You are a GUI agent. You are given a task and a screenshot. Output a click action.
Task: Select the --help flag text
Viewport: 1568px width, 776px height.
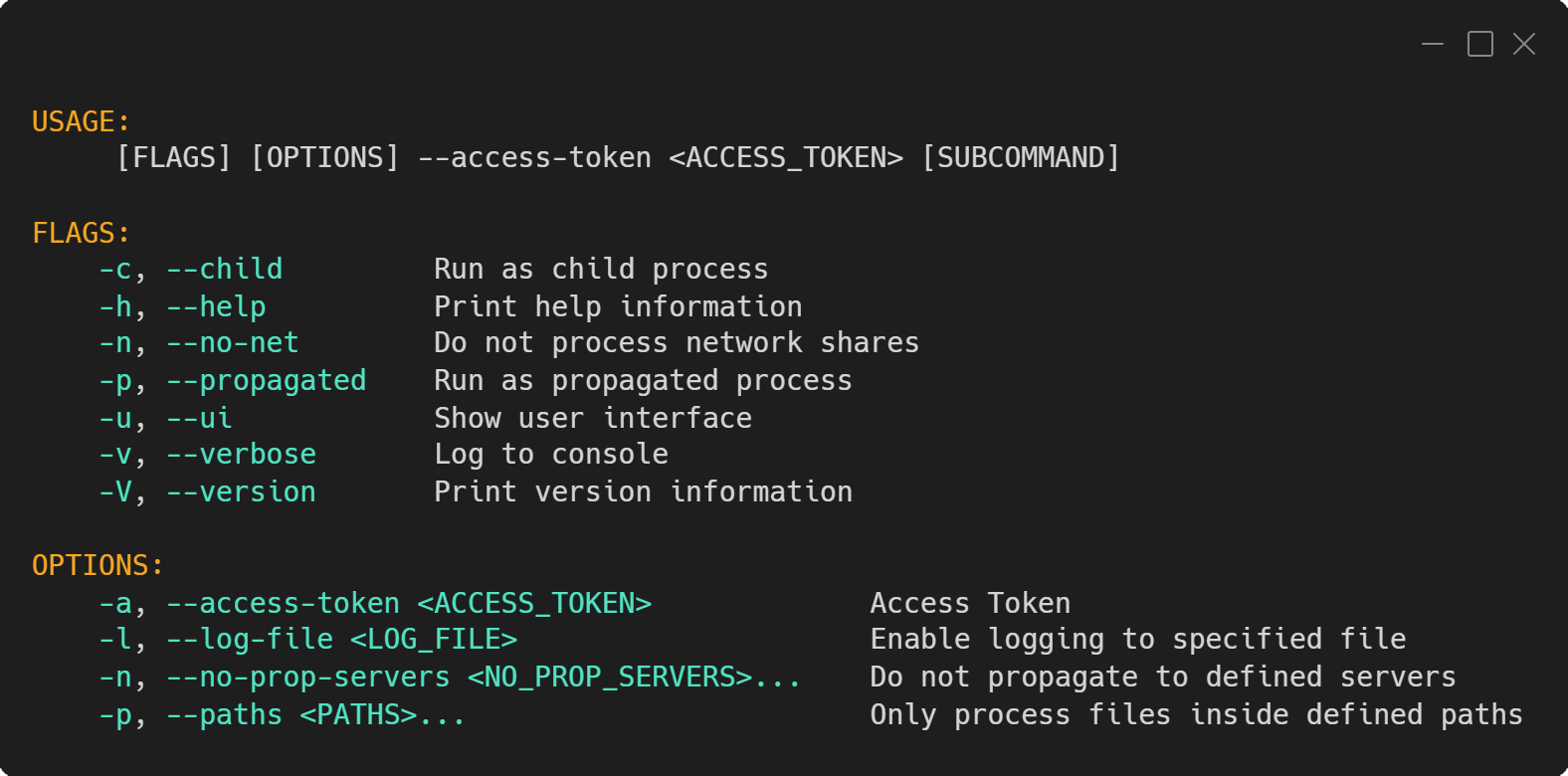point(216,305)
